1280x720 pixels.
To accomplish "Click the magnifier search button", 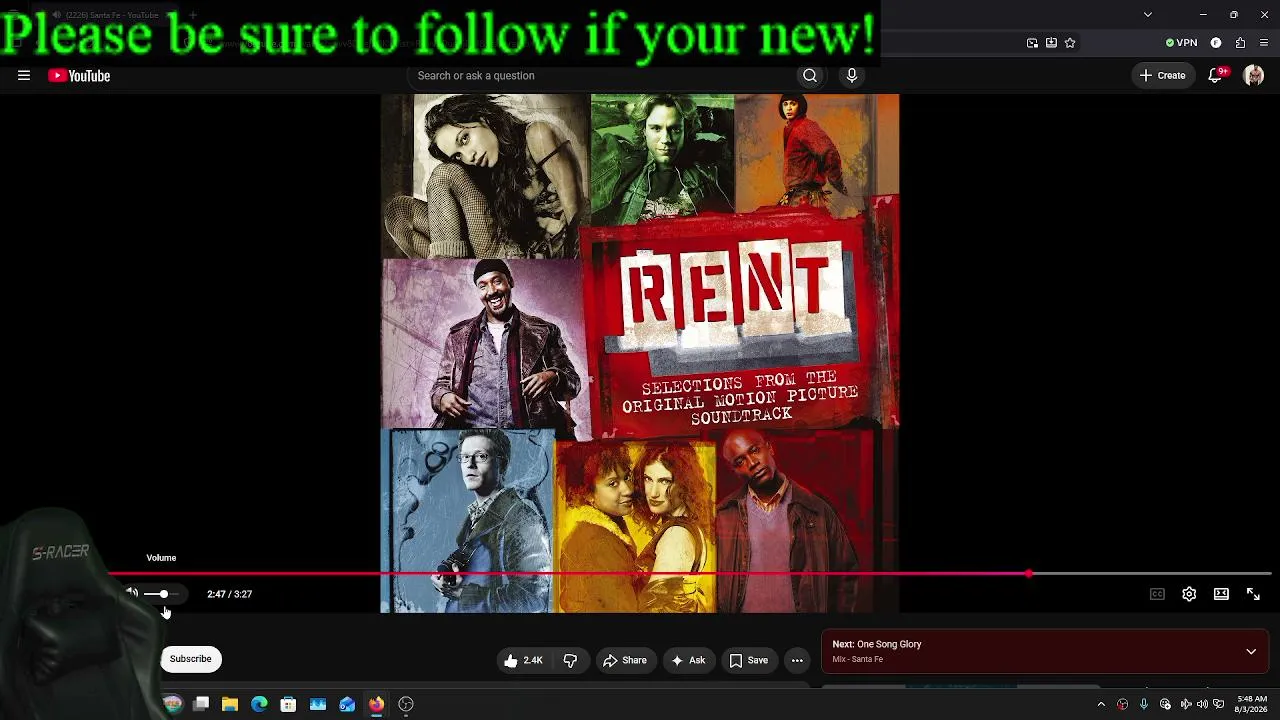I will [x=810, y=76].
